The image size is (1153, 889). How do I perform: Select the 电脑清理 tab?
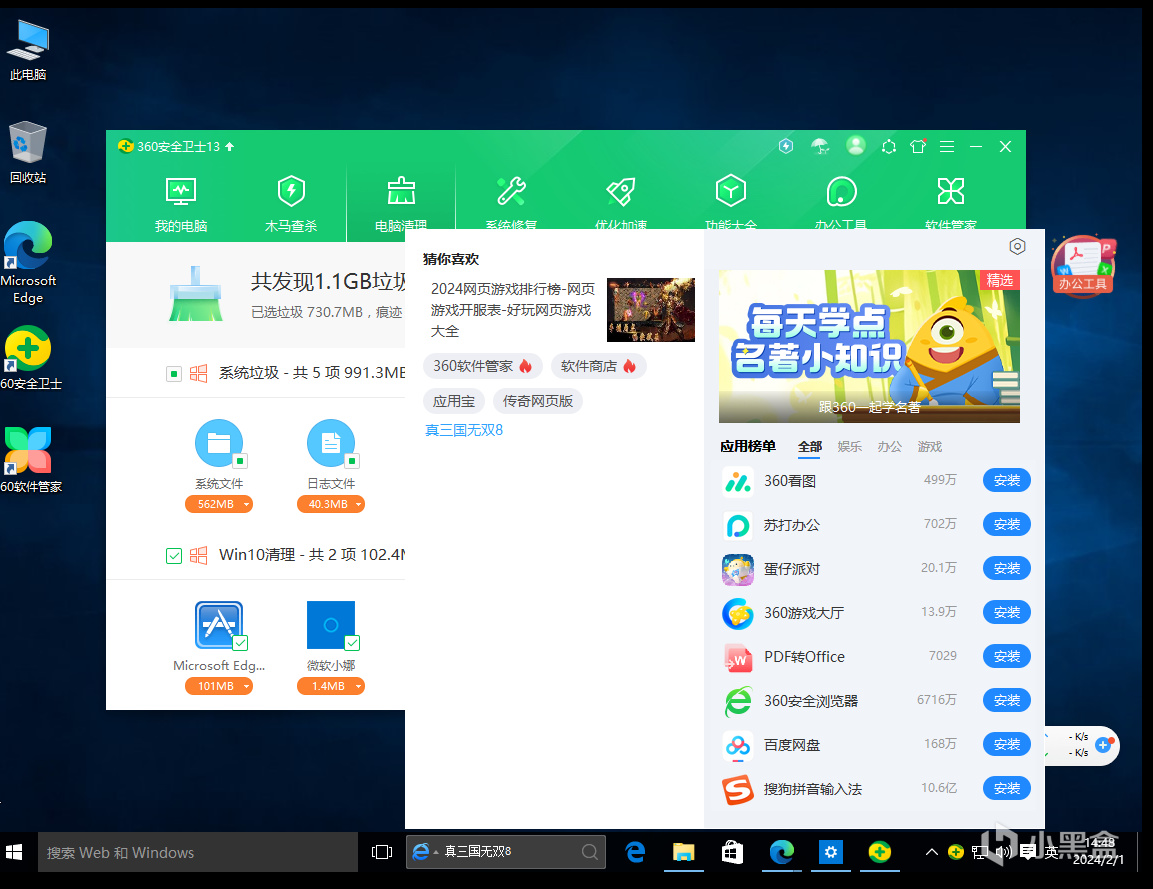401,204
